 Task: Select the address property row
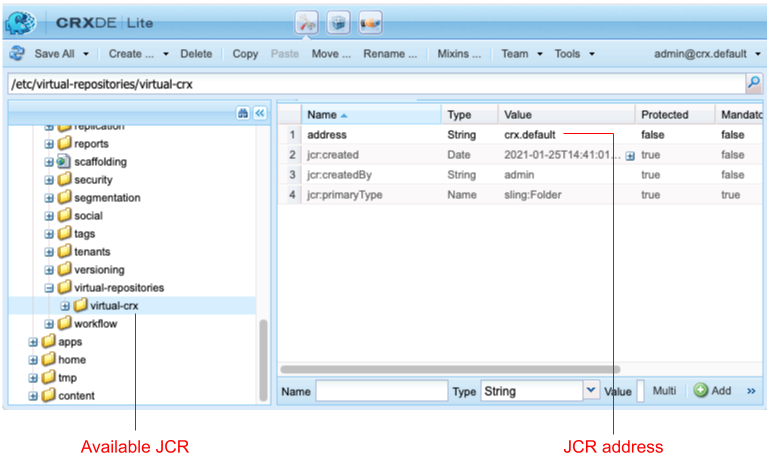coord(520,134)
